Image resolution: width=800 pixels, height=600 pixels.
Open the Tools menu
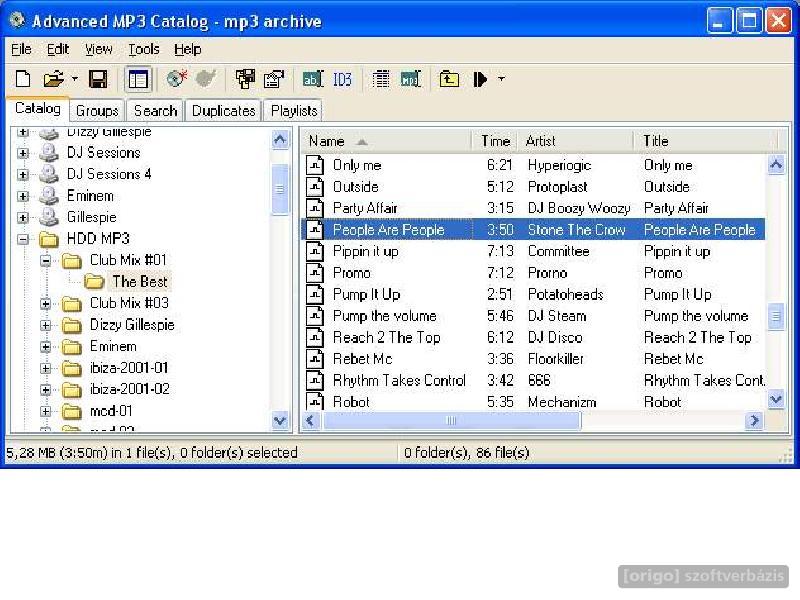click(143, 49)
